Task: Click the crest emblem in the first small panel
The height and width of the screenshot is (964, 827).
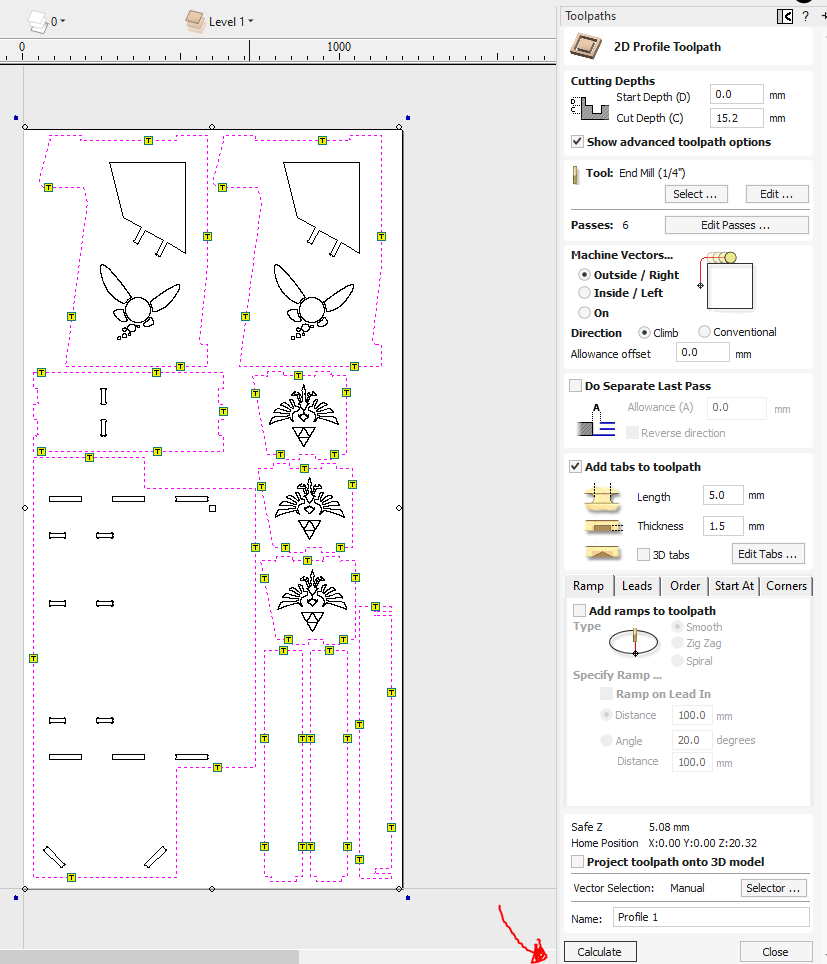Action: [304, 416]
